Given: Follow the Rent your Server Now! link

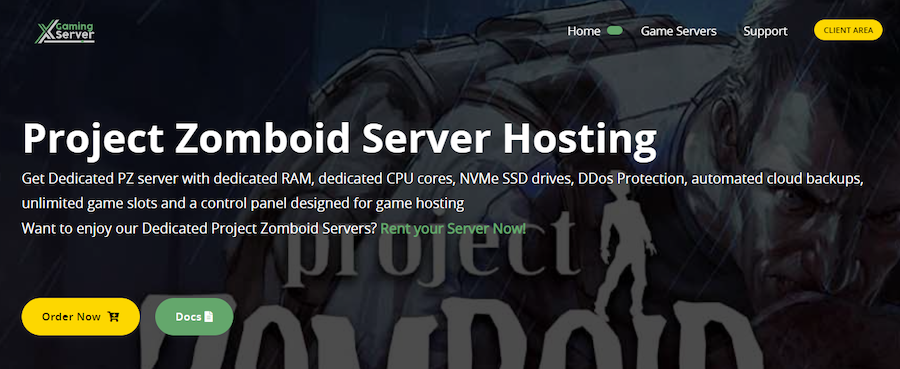Looking at the screenshot, I should point(453,228).
